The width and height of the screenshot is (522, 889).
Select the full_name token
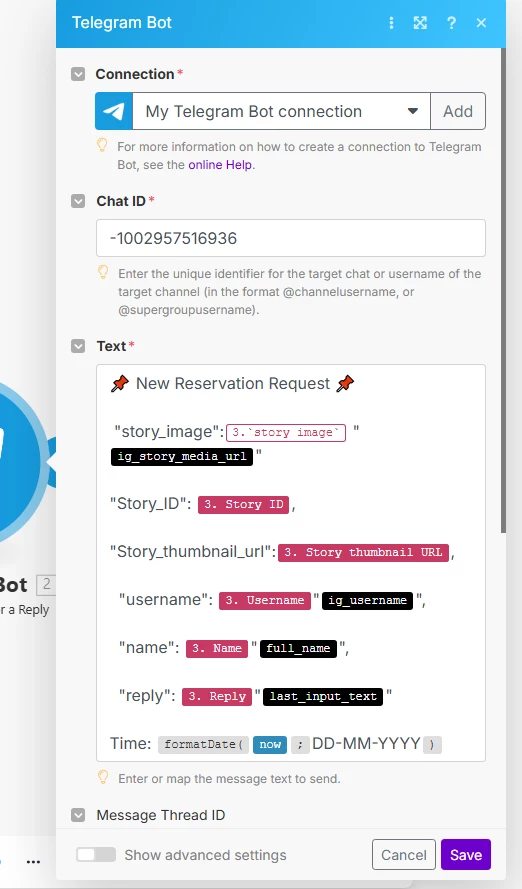coord(298,648)
